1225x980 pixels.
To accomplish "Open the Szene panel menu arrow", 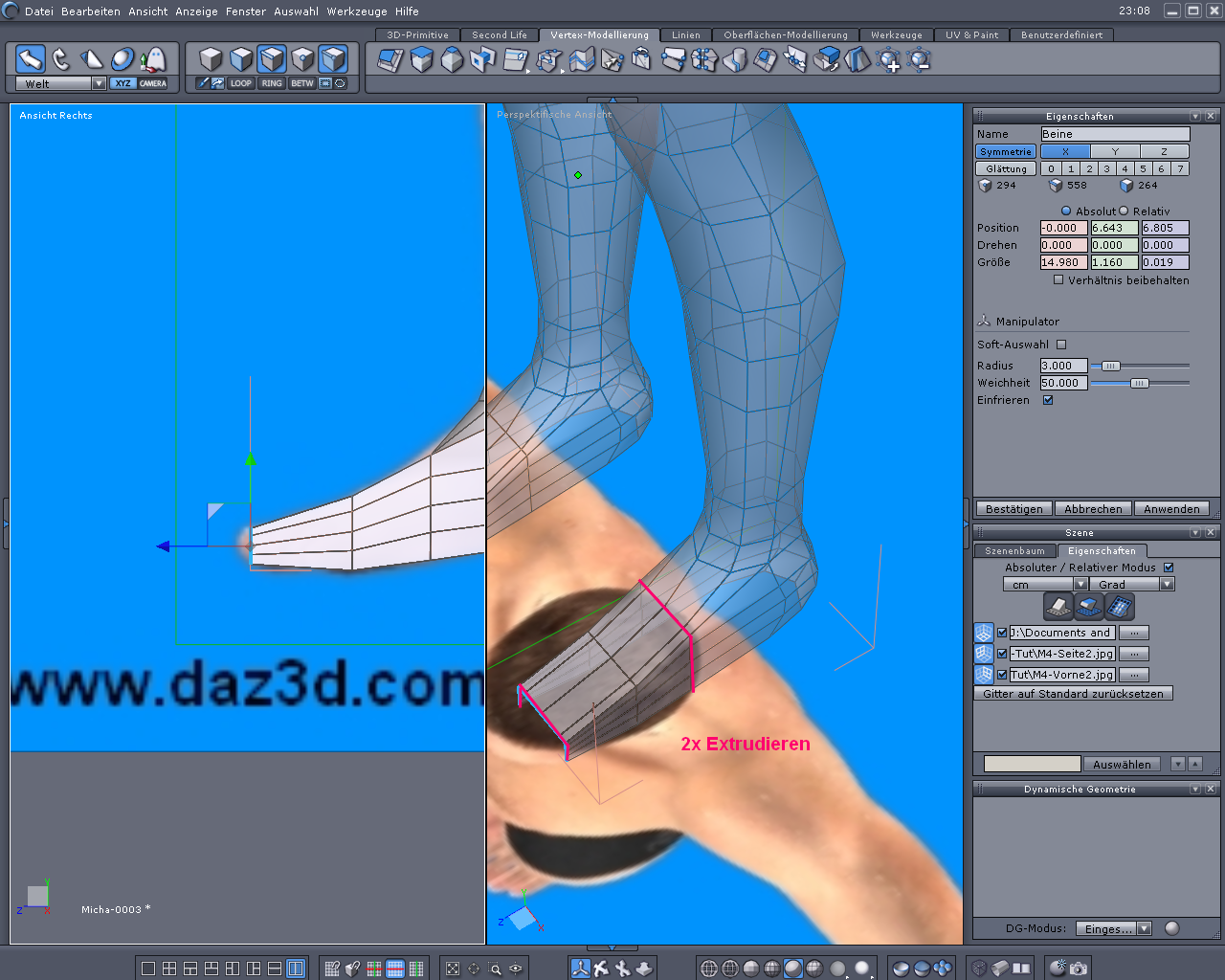I will pos(1195,532).
